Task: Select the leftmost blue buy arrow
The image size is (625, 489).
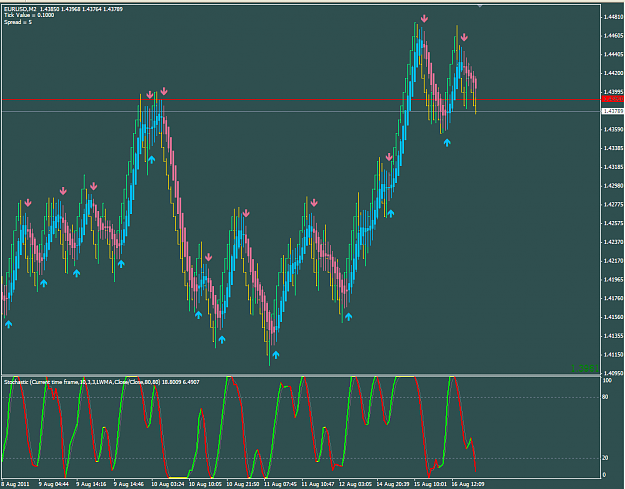Action: pos(8,324)
